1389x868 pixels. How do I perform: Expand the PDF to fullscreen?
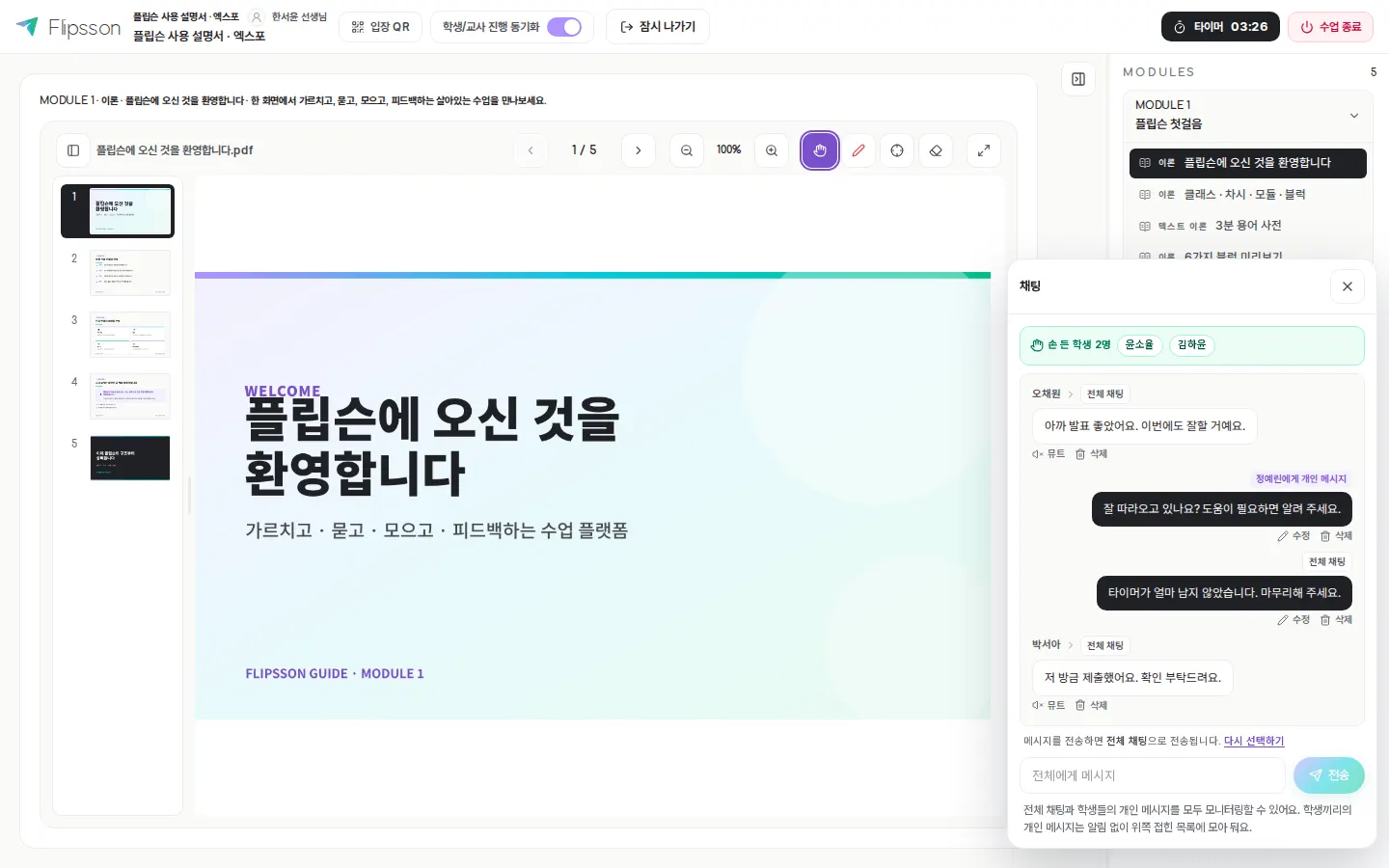(x=984, y=150)
